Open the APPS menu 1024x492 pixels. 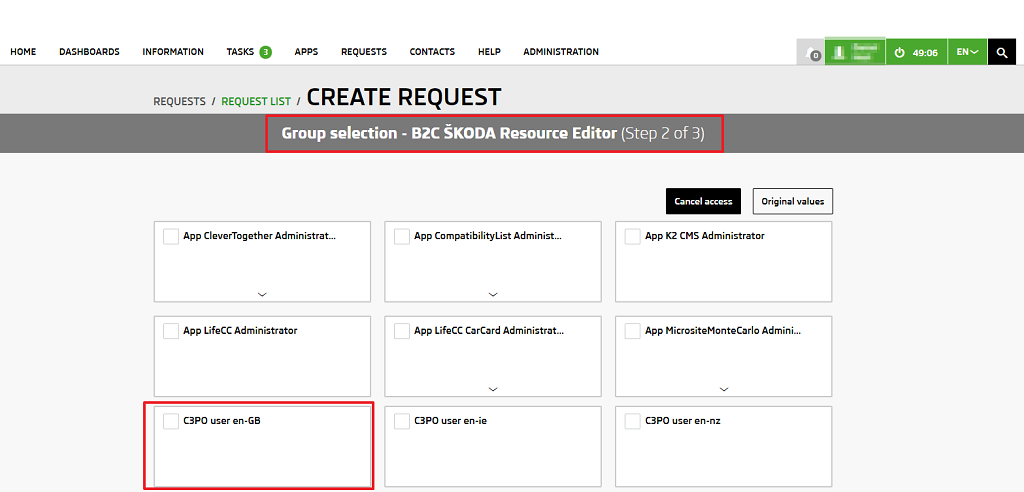pyautogui.click(x=306, y=52)
